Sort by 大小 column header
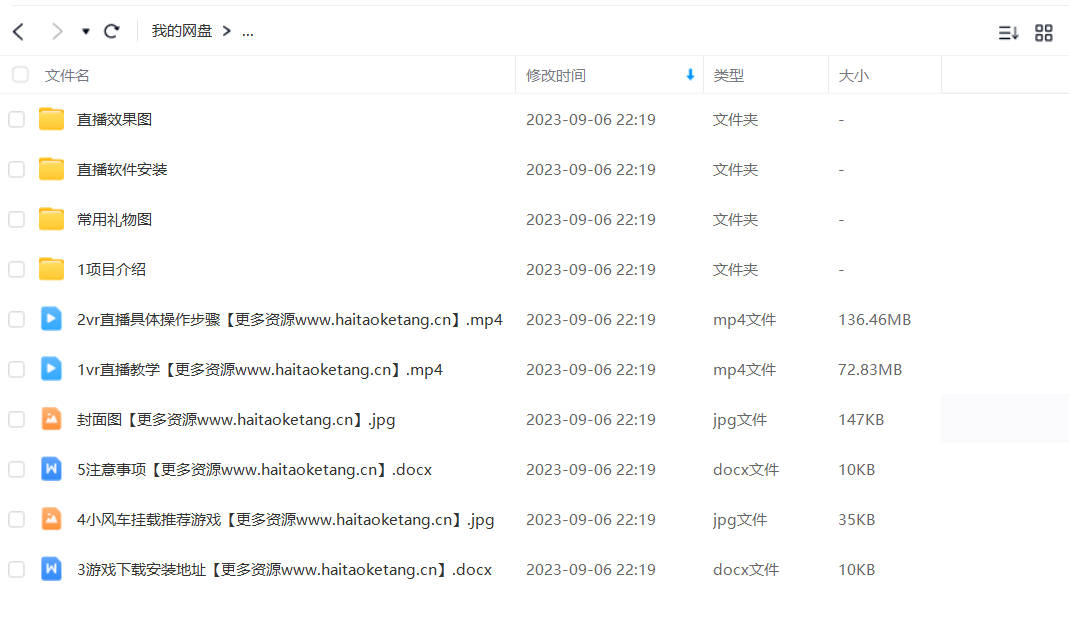This screenshot has height=635, width=1069. [853, 76]
